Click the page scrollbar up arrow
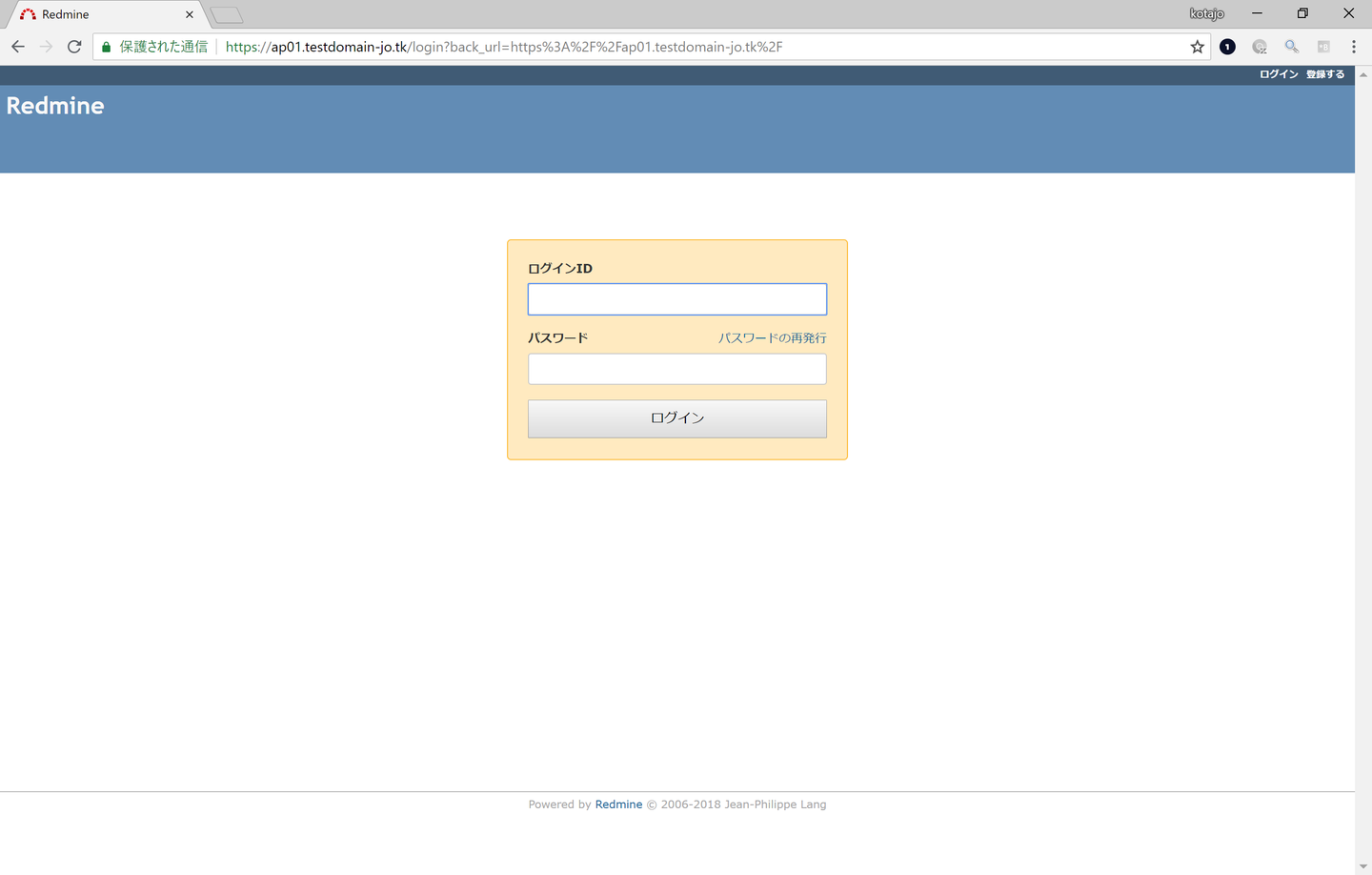 pos(1363,74)
